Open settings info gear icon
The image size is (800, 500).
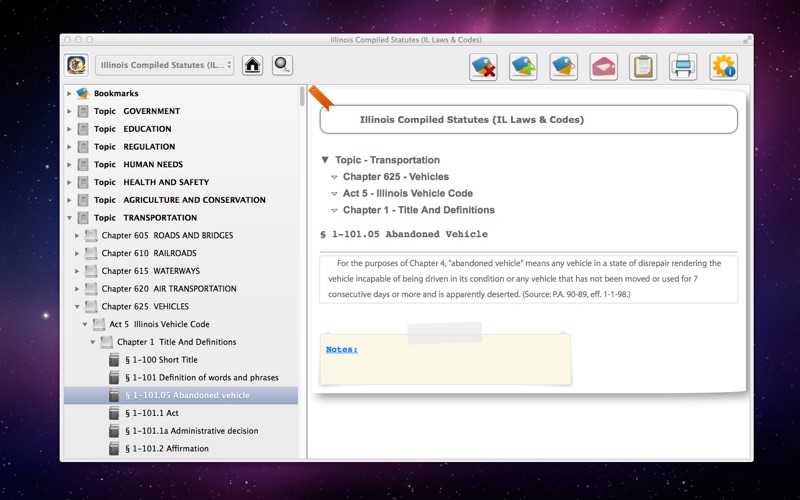point(723,67)
